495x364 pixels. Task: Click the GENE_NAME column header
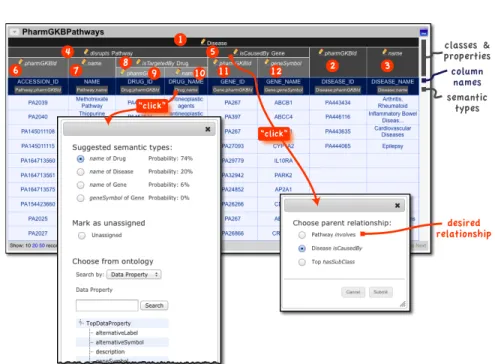[283, 82]
